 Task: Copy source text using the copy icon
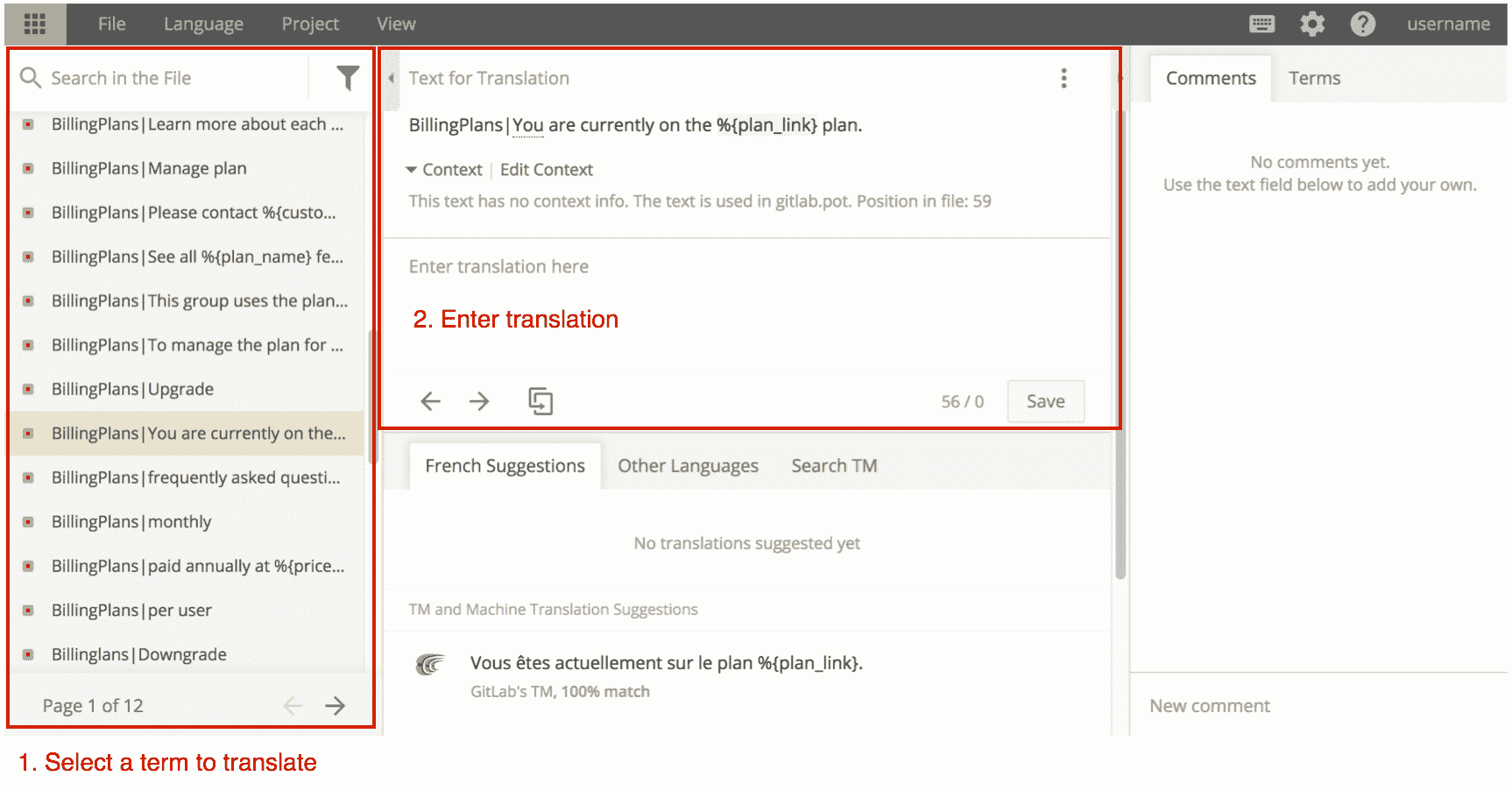(541, 401)
